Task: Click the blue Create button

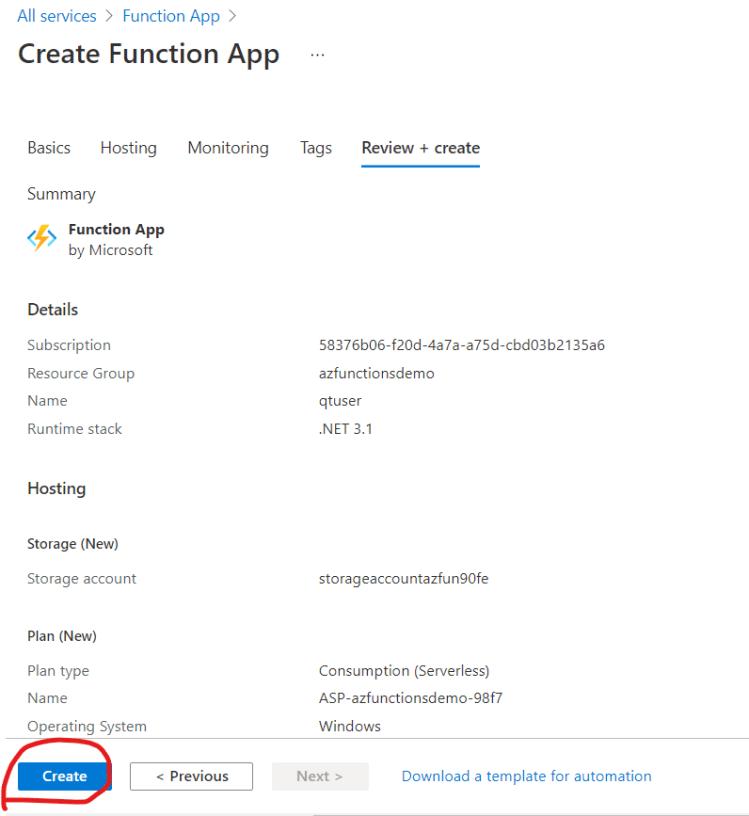Action: (65, 776)
